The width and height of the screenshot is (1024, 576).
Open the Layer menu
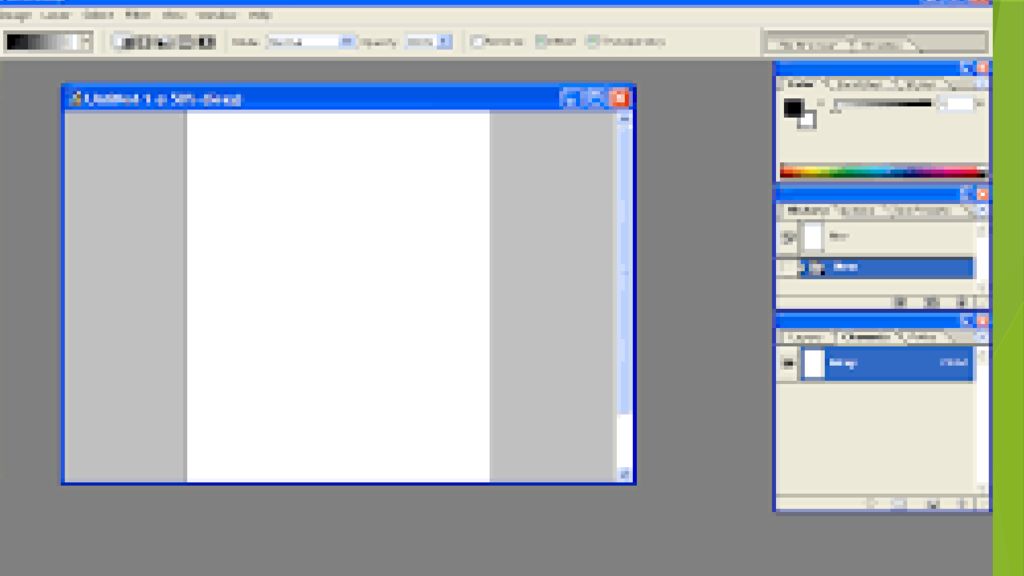[x=56, y=14]
